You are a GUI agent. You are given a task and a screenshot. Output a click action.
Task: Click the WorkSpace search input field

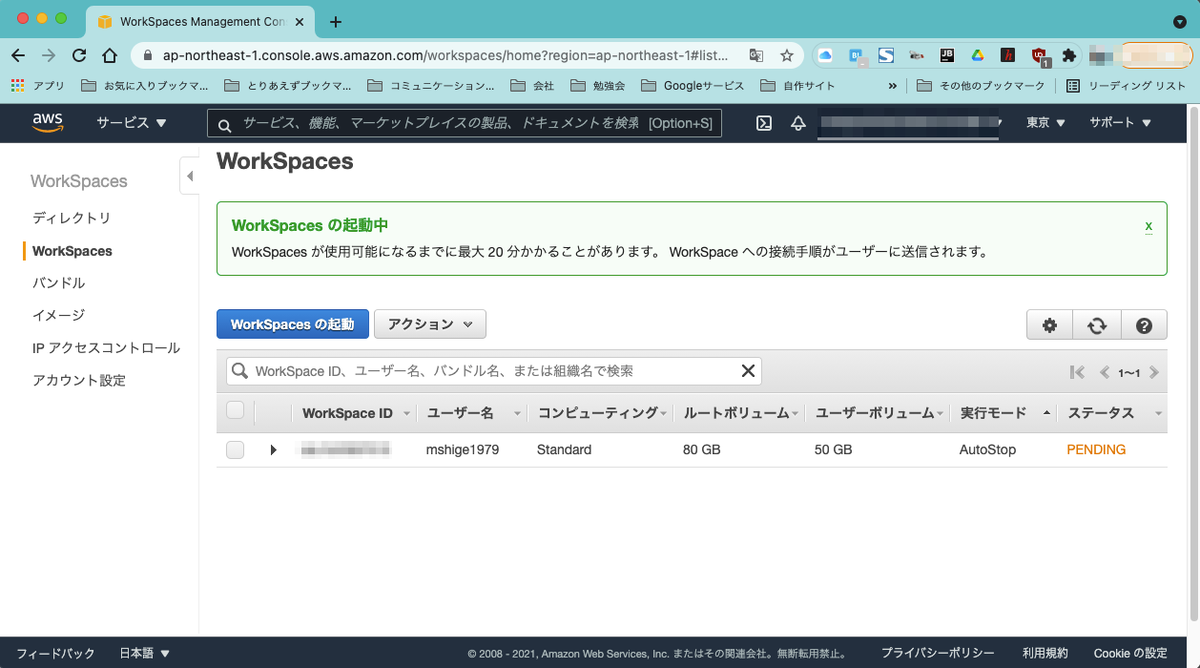480,370
